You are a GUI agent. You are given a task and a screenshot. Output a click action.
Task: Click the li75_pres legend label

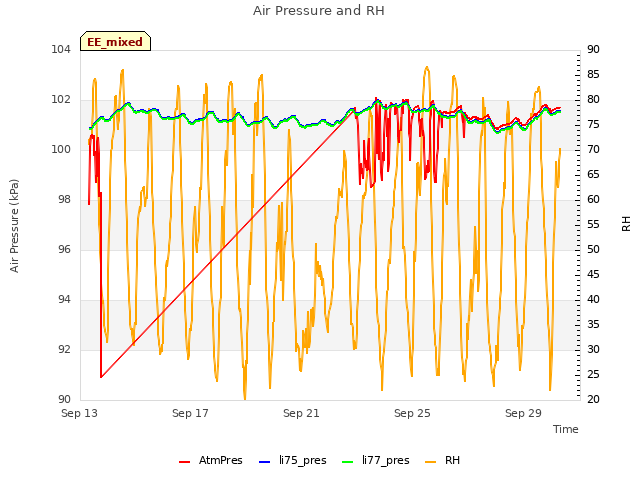302,460
